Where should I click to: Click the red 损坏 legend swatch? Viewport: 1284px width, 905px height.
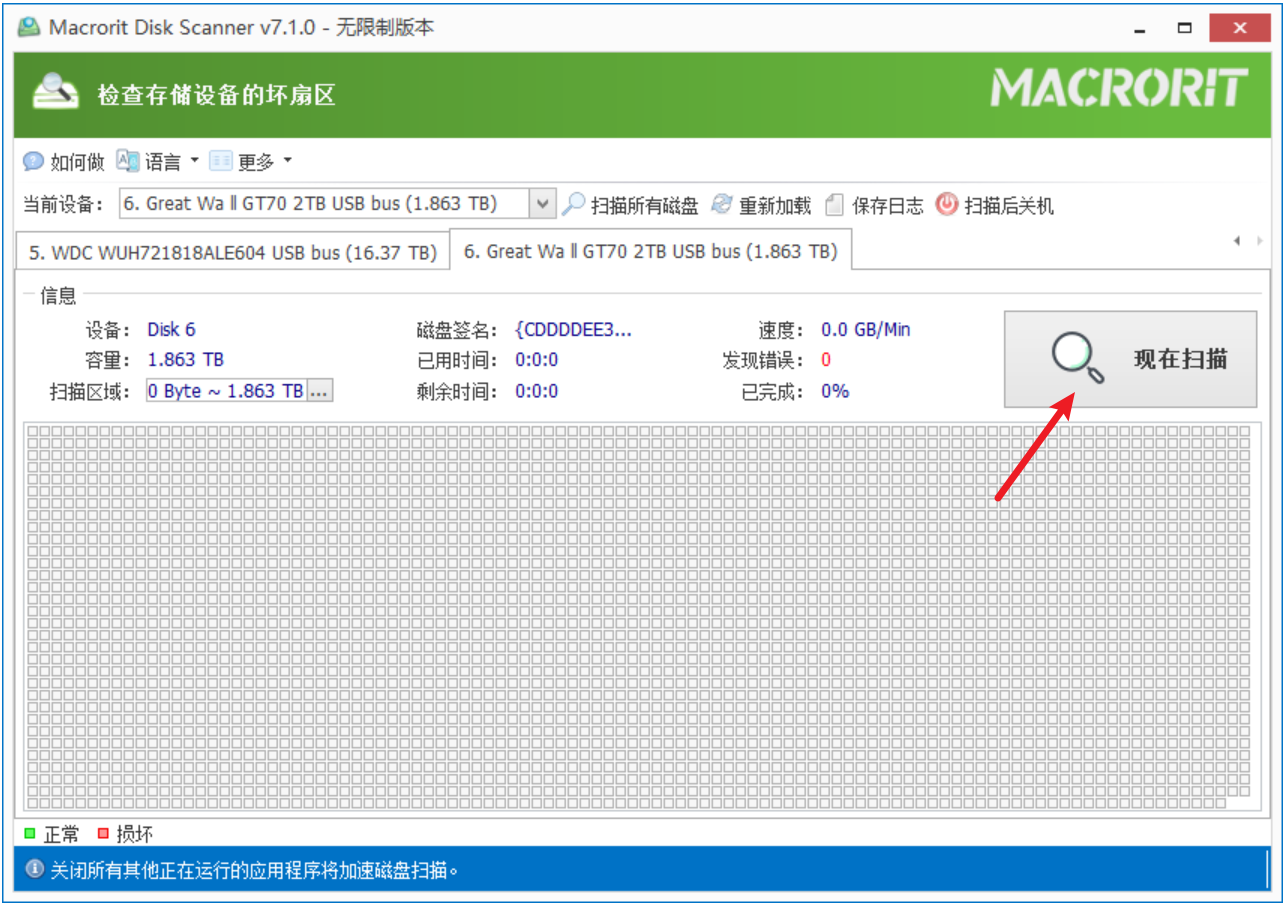pos(103,833)
